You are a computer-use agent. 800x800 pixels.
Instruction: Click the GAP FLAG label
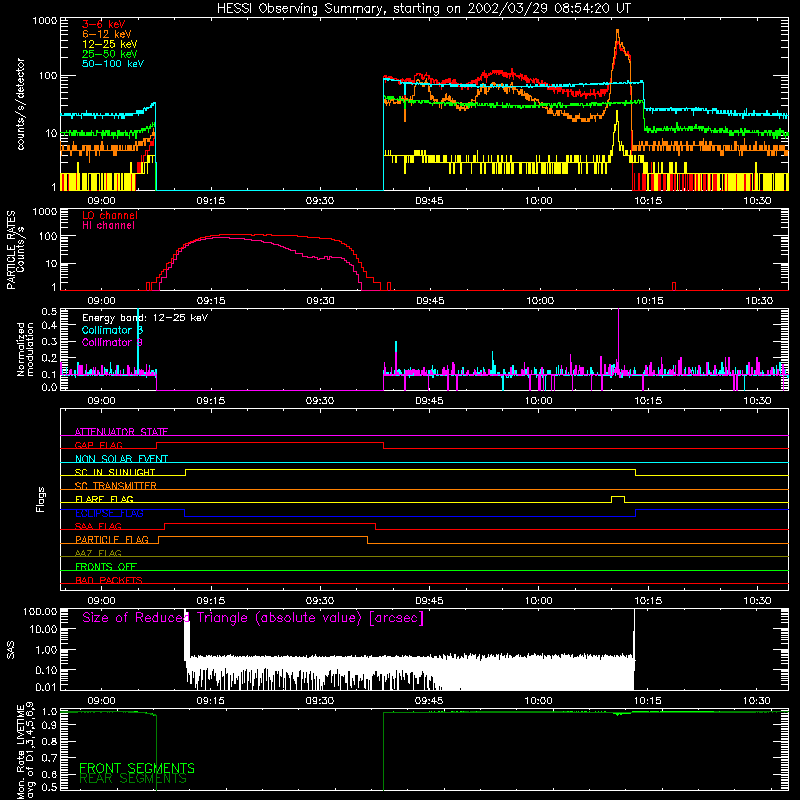click(98, 445)
